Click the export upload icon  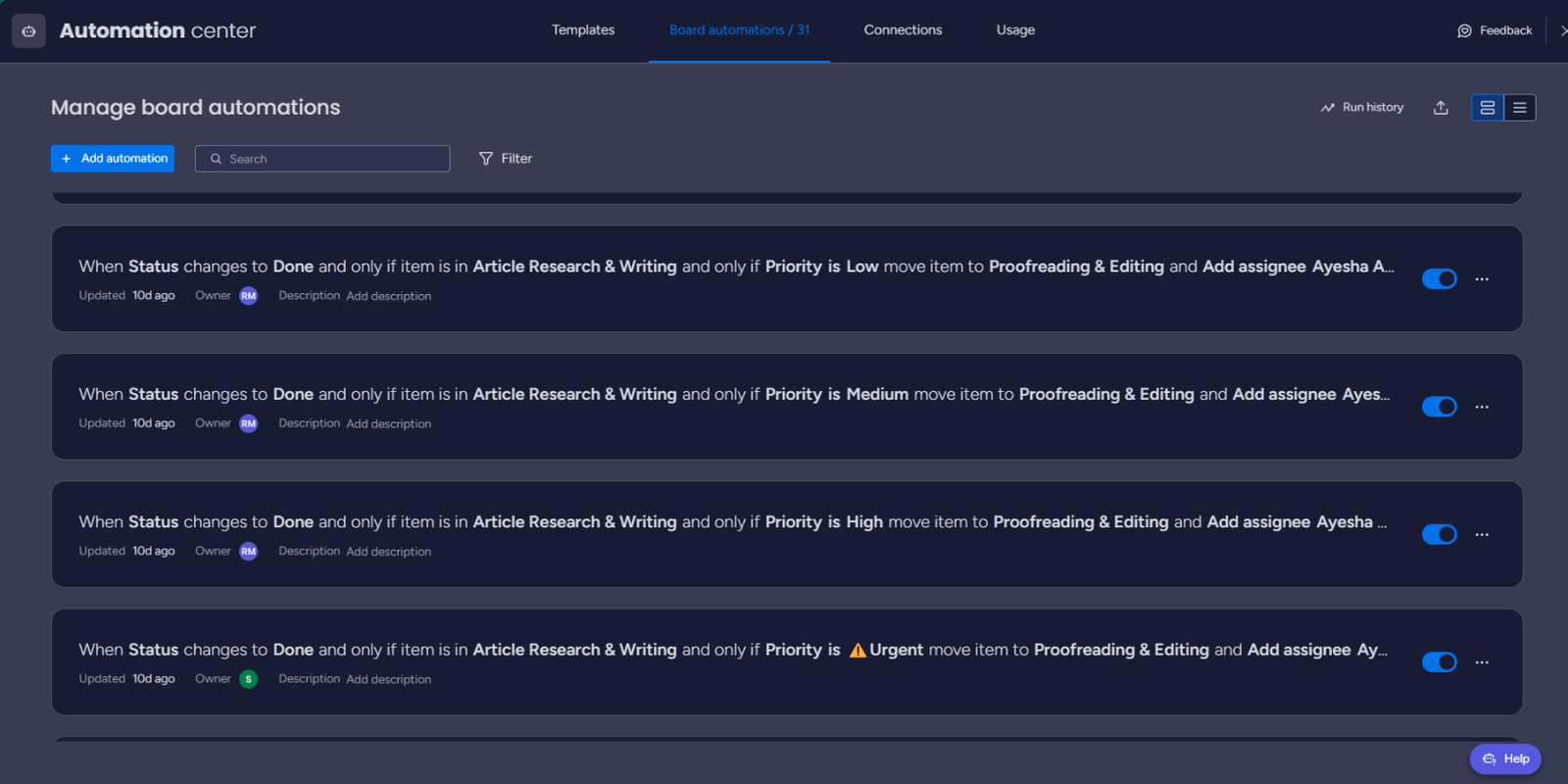(1441, 108)
